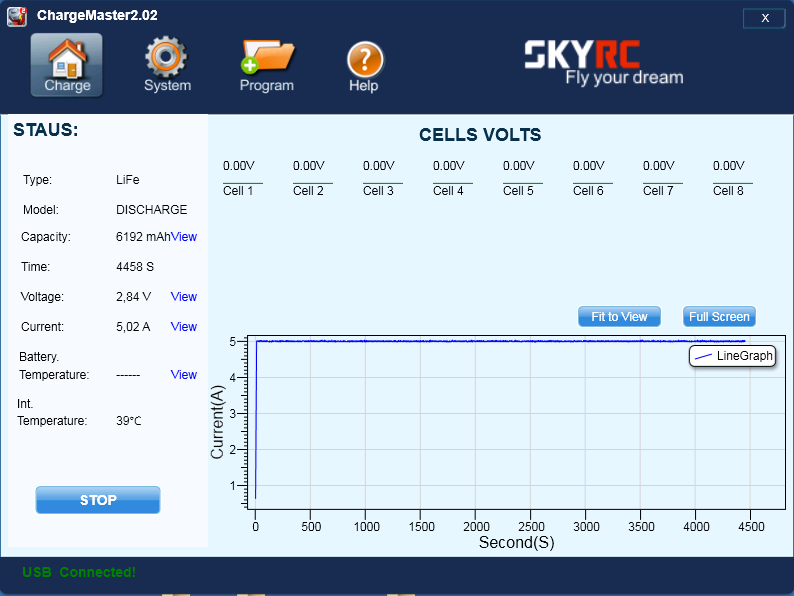Stop the discharge with STOP button
Screen dimensions: 794x596
[98, 500]
